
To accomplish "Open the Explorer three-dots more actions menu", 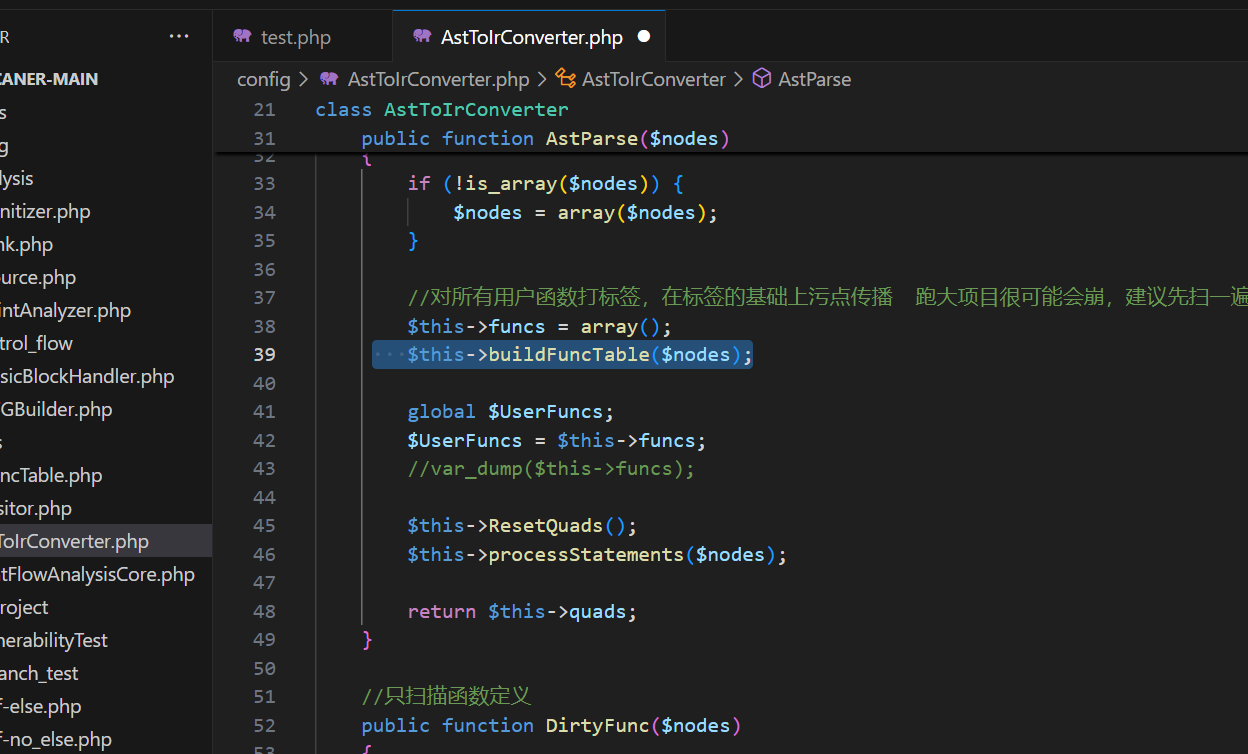I will point(179,37).
